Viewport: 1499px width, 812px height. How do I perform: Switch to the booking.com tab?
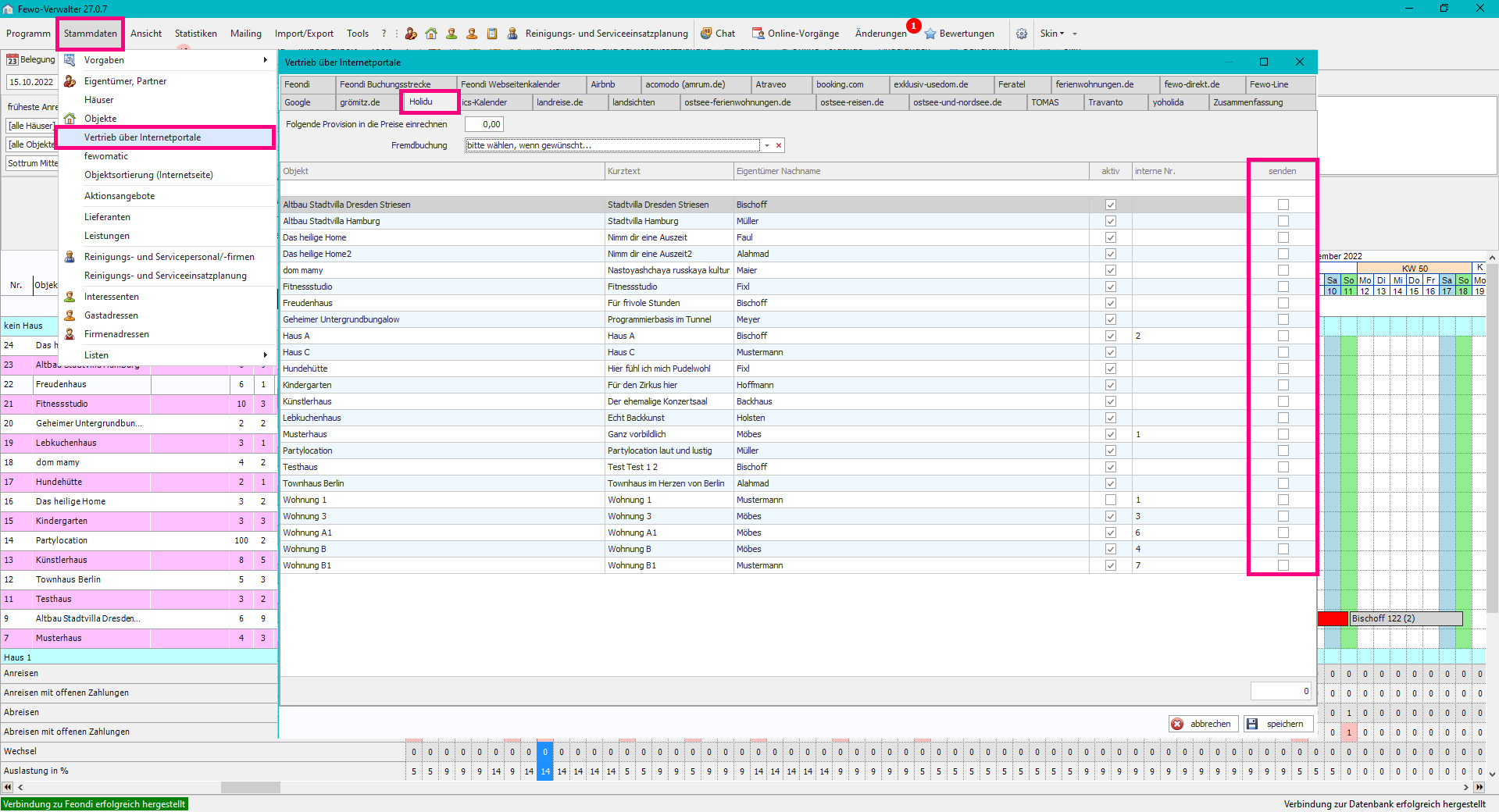coord(850,84)
